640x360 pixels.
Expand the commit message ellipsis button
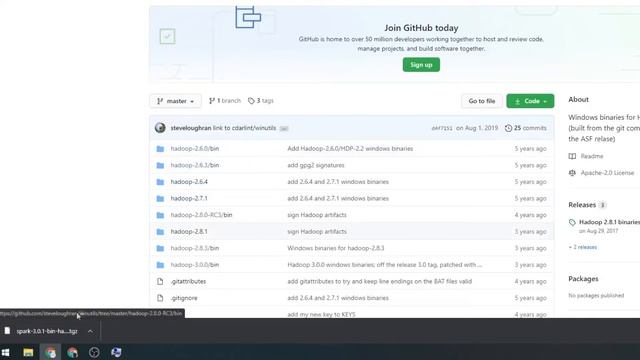pyautogui.click(x=284, y=128)
